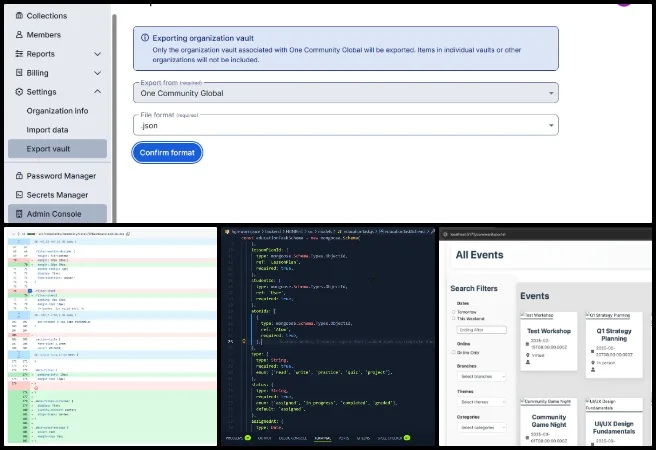Click person icon on Test Workshop card
This screenshot has height=450, width=656.
[x=528, y=362]
